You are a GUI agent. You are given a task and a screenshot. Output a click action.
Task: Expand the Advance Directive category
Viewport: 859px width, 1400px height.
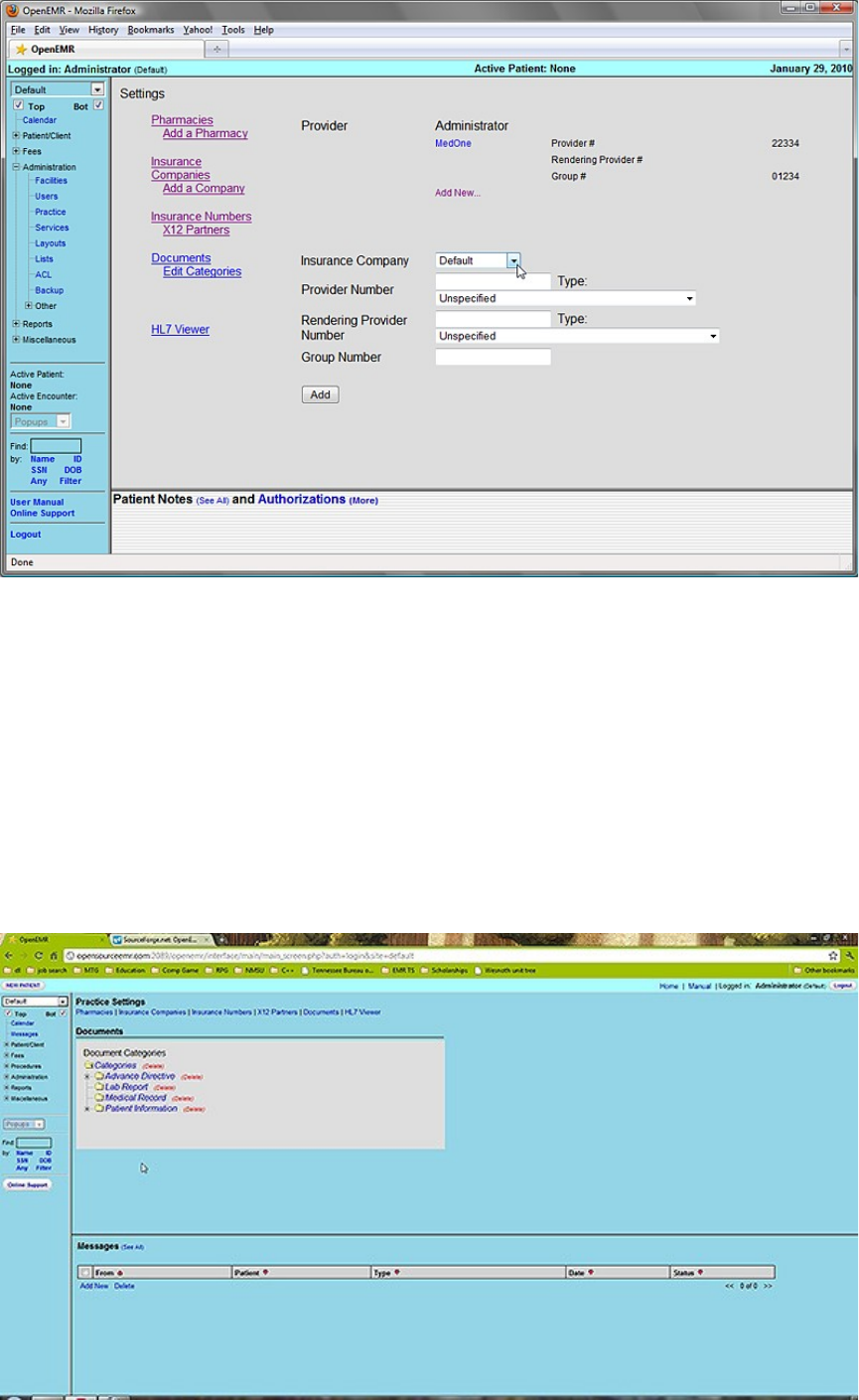coord(87,1076)
